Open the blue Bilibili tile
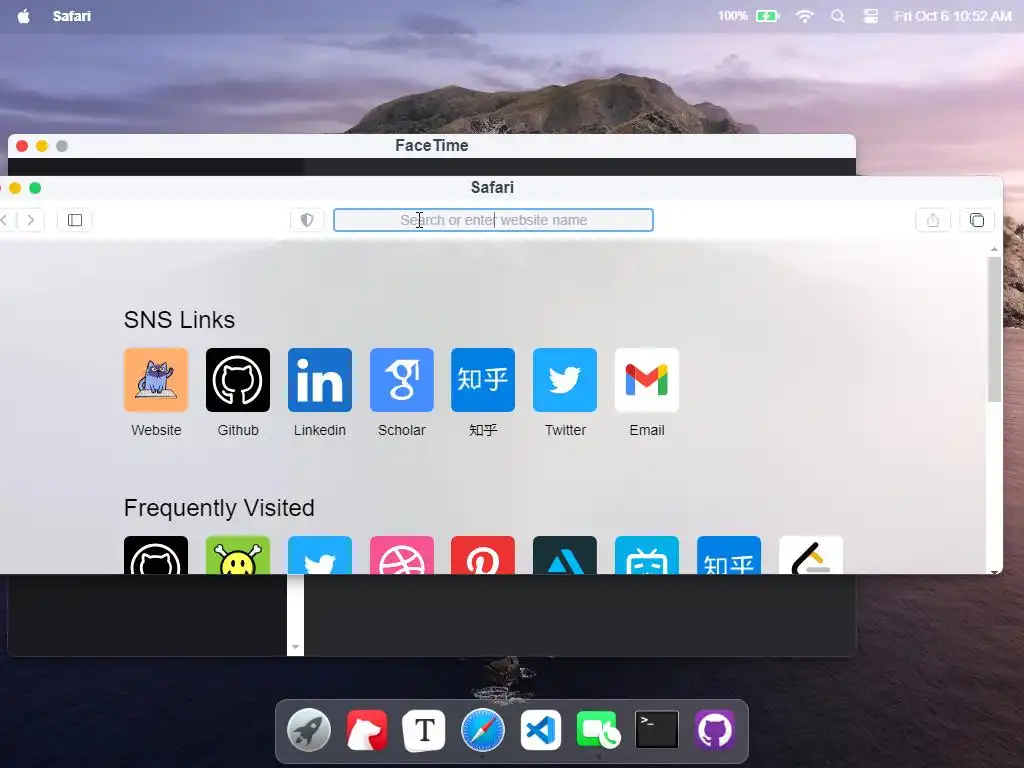 coord(647,555)
